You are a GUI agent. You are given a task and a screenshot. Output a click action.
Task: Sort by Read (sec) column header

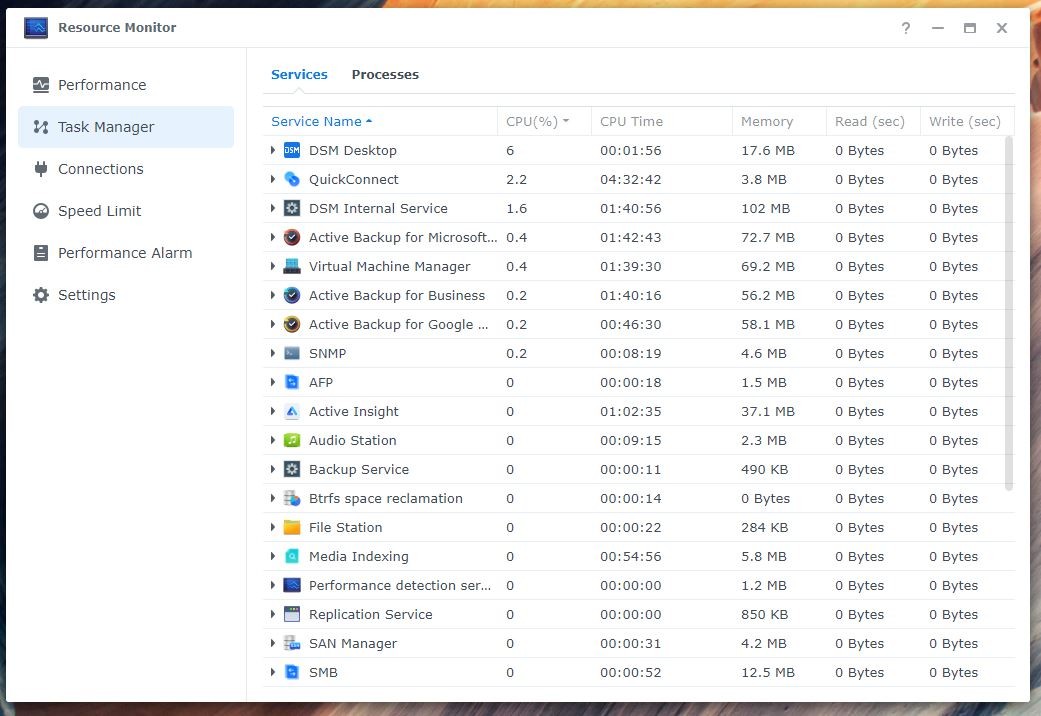tap(873, 122)
